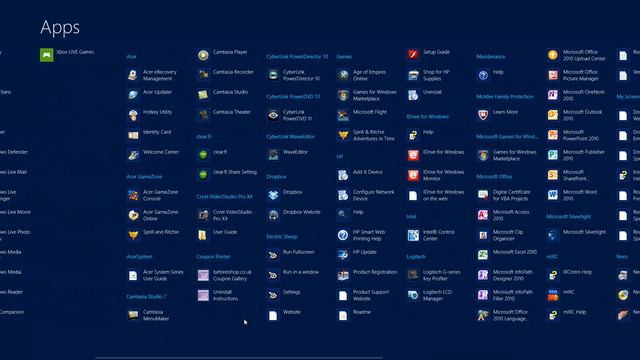The width and height of the screenshot is (640, 360).
Task: Select "Microsoft InfoPath Designer 2010" label
Action: (x=513, y=275)
